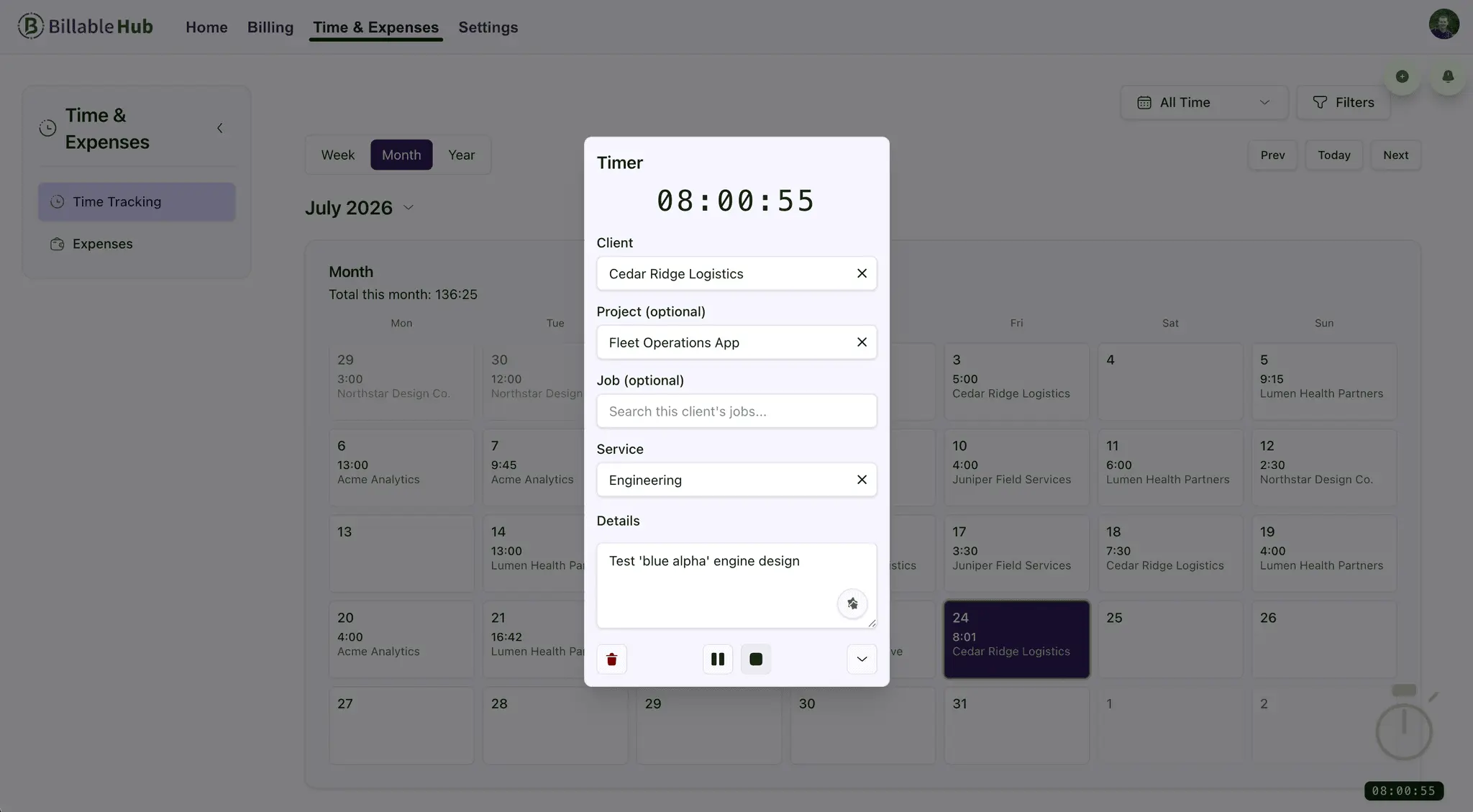
Task: Stop the running timer
Action: click(756, 659)
